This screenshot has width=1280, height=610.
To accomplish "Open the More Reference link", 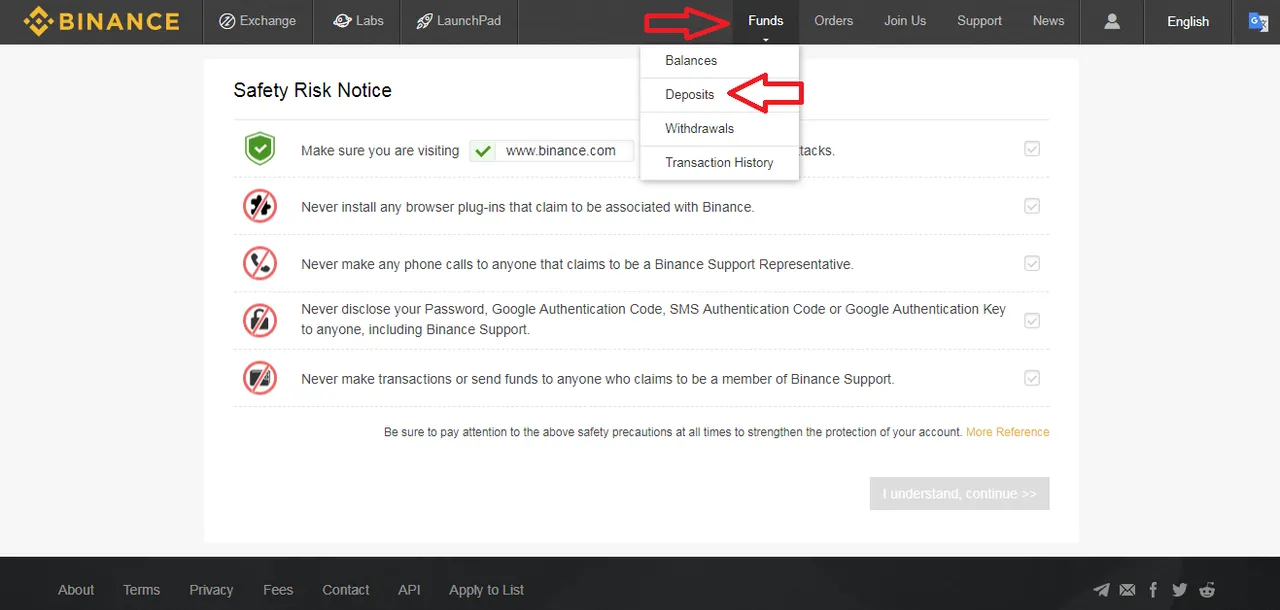I will click(x=1008, y=432).
